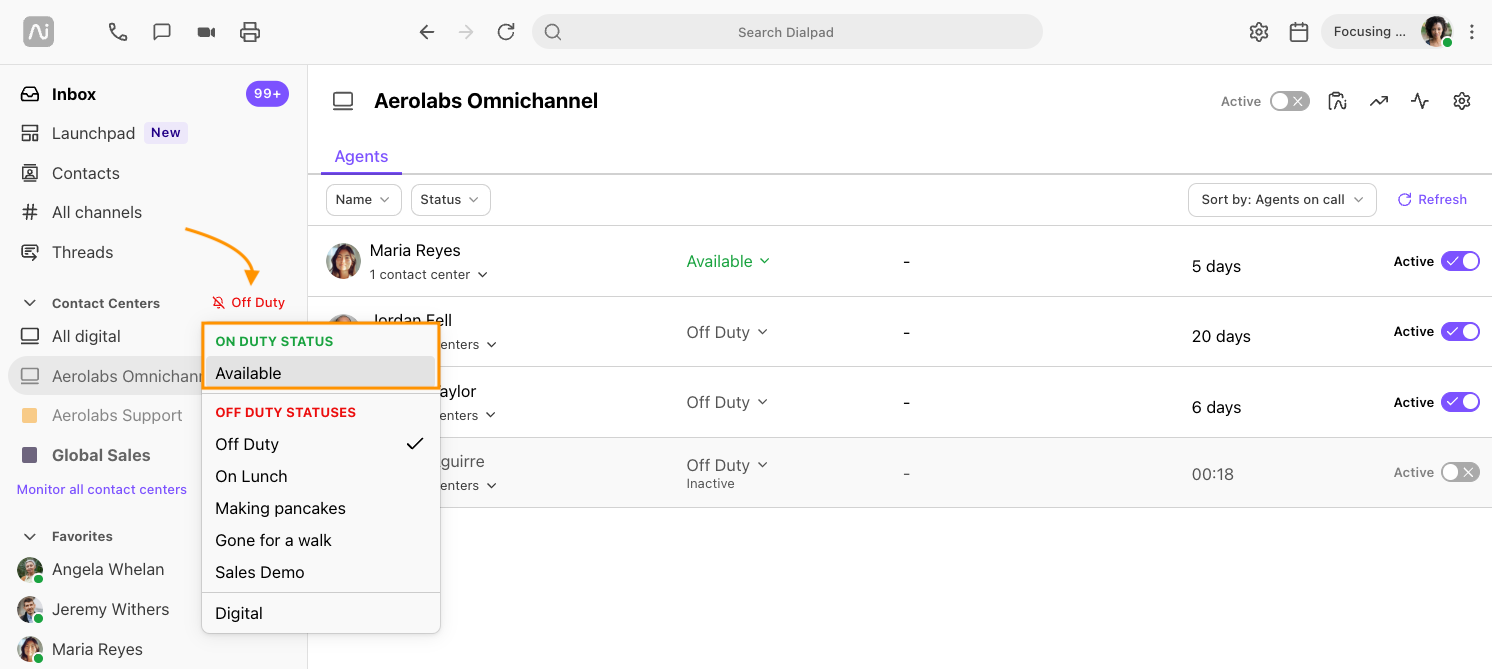Screen dimensions: 1492x669
Task: Open Off Duty dropdown in the 6 days row
Action: click(727, 402)
